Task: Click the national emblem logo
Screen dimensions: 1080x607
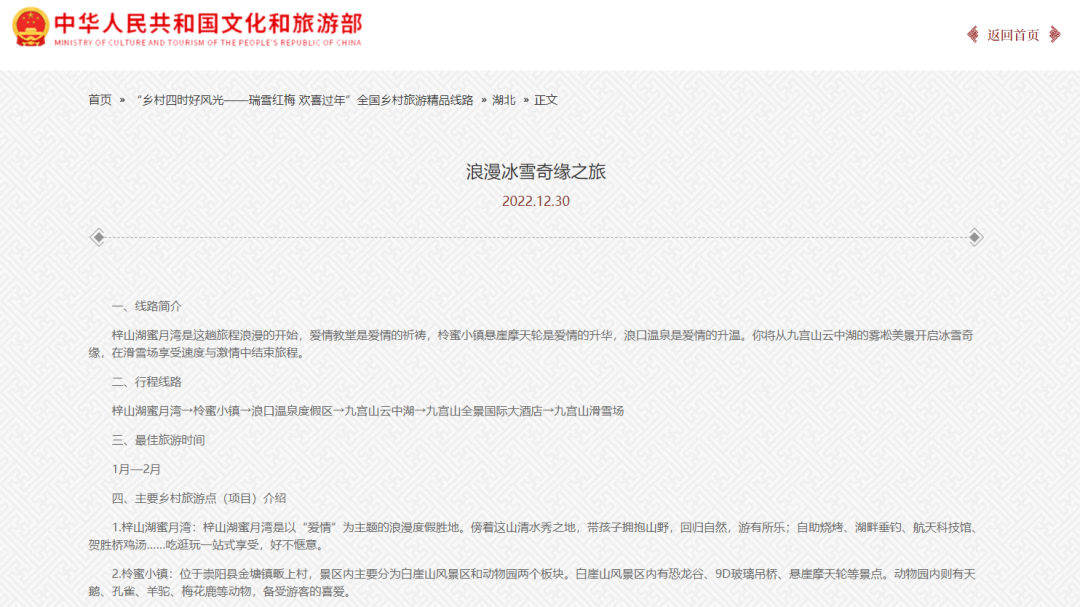Action: click(30, 27)
